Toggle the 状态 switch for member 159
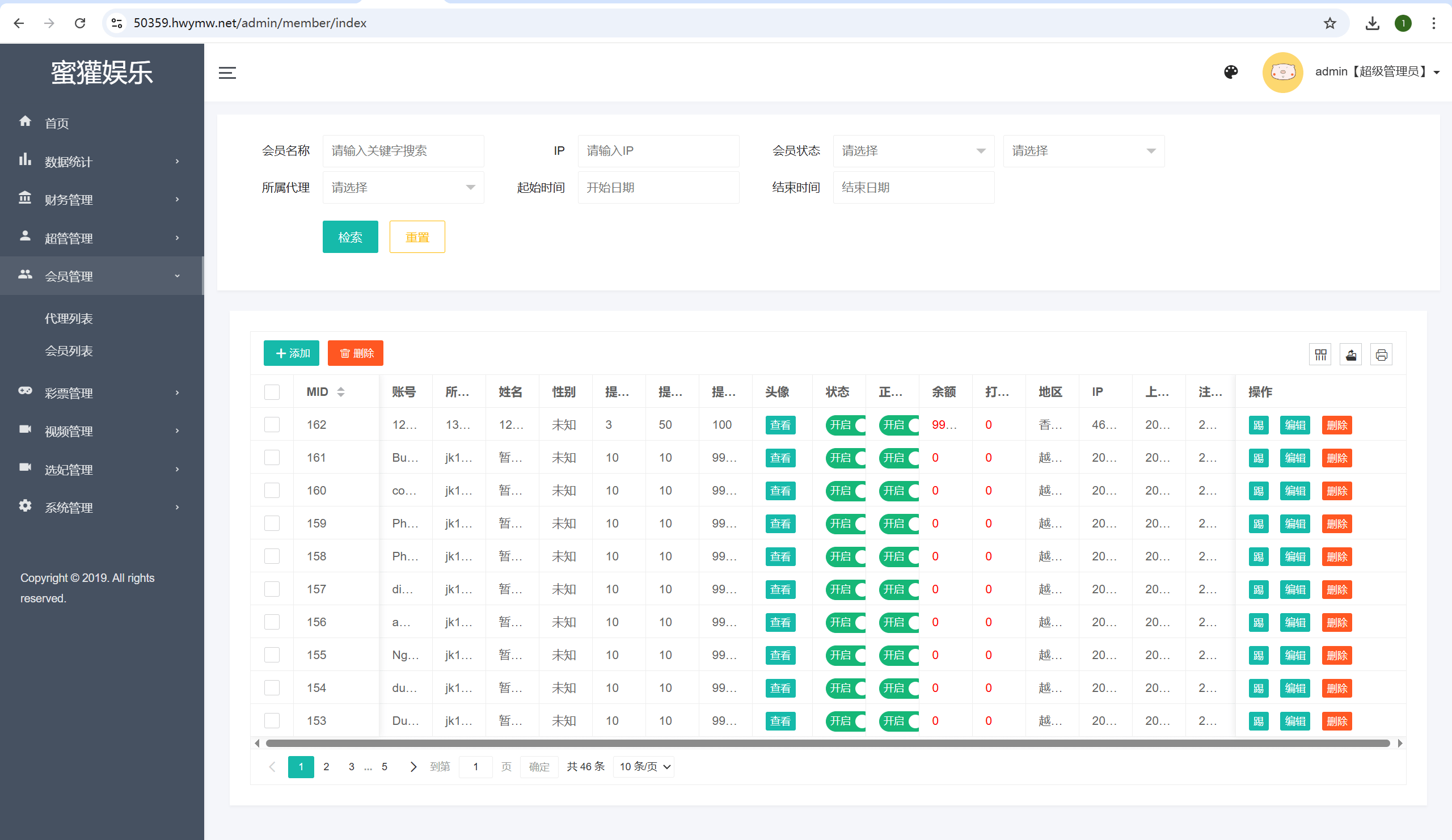Image resolution: width=1452 pixels, height=840 pixels. 845,524
